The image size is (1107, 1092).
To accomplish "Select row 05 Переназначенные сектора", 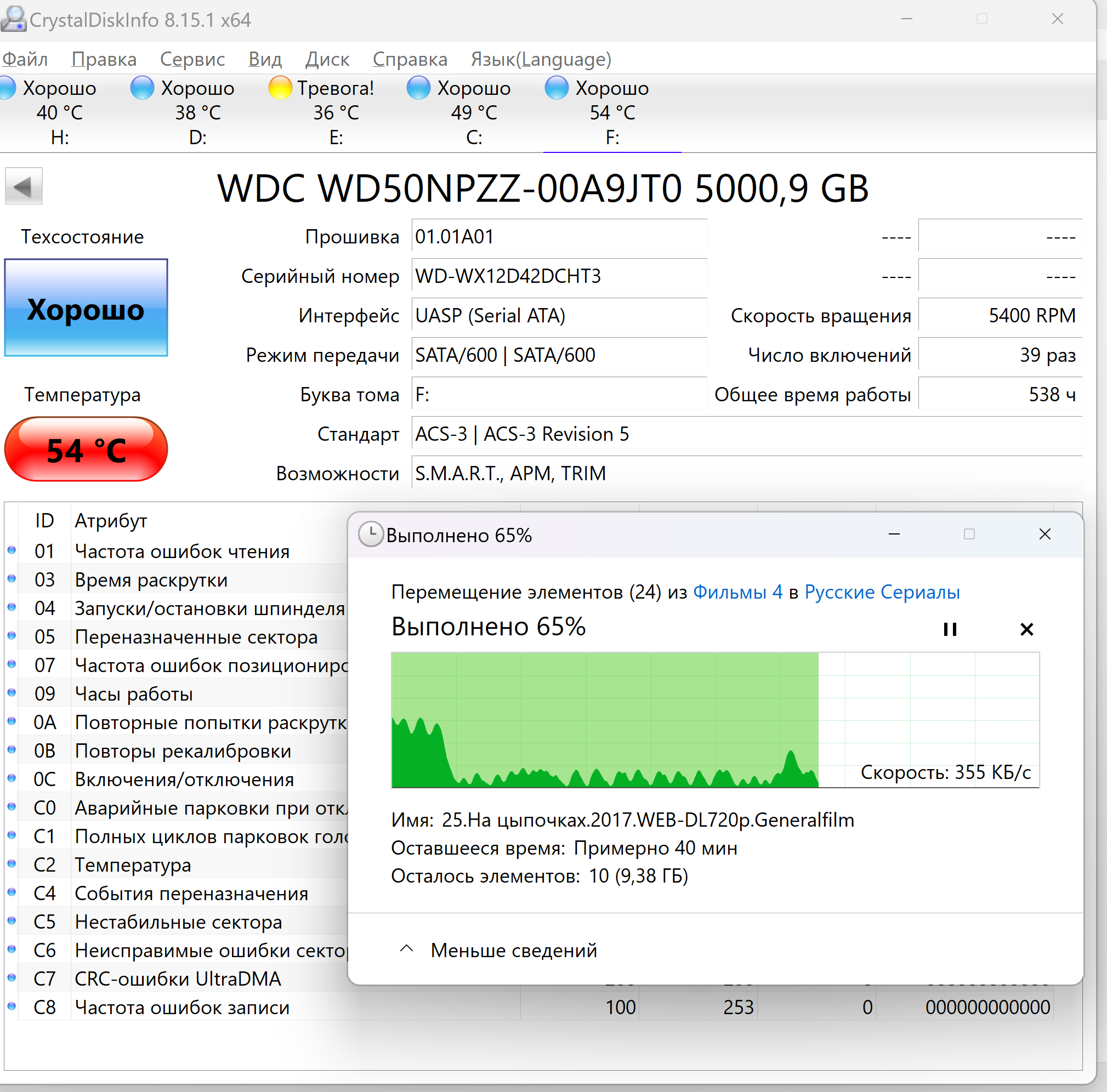I will 177,636.
